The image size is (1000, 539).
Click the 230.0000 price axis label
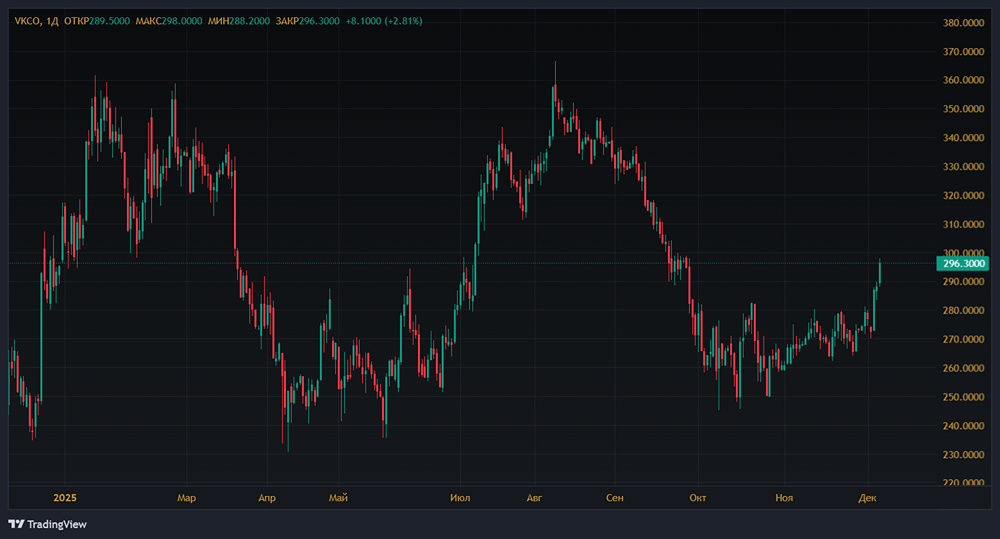[x=964, y=455]
